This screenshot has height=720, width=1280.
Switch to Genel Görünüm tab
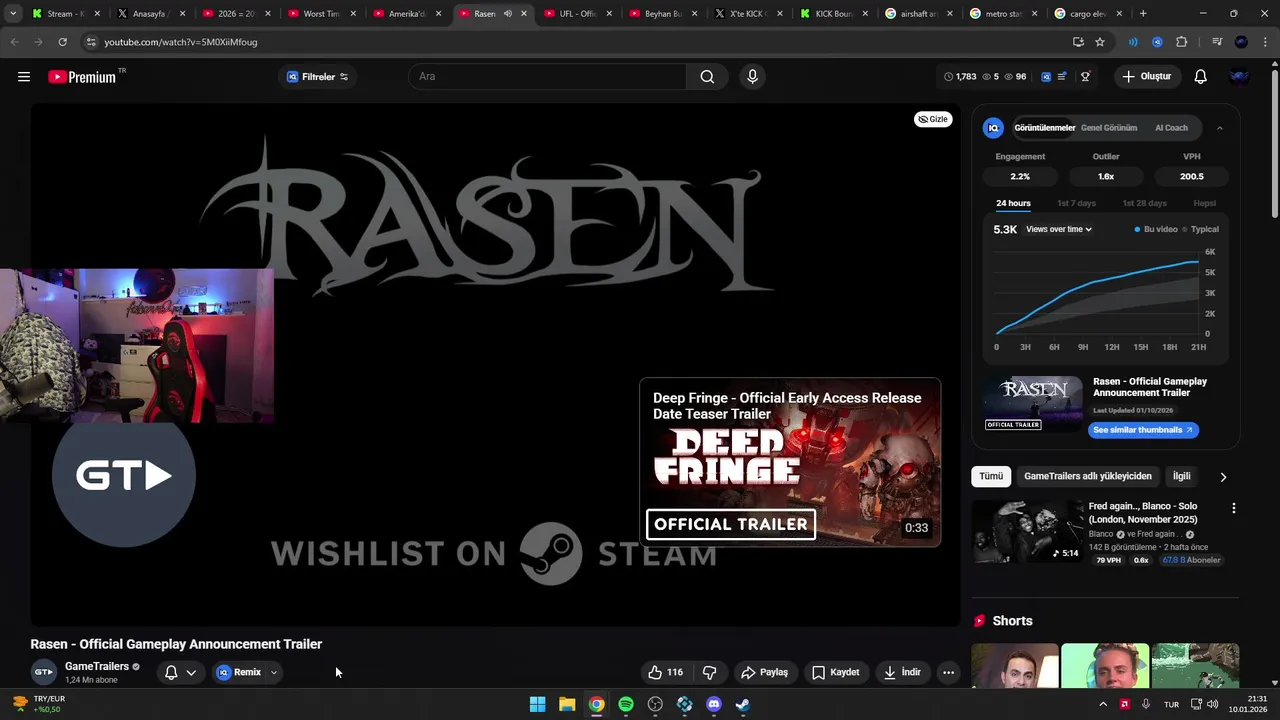[x=1109, y=128]
